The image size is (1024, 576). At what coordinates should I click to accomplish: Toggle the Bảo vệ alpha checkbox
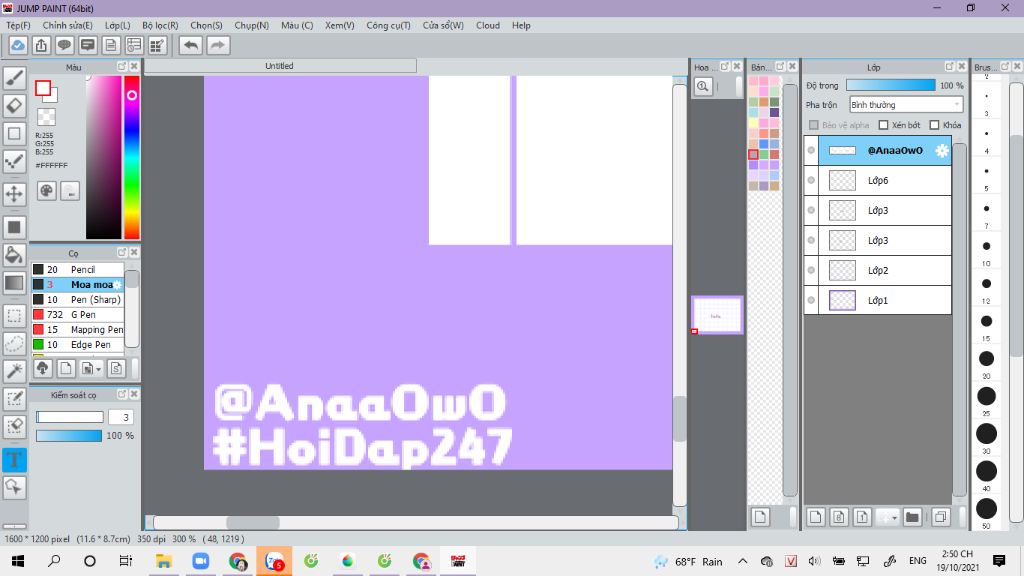coord(814,125)
